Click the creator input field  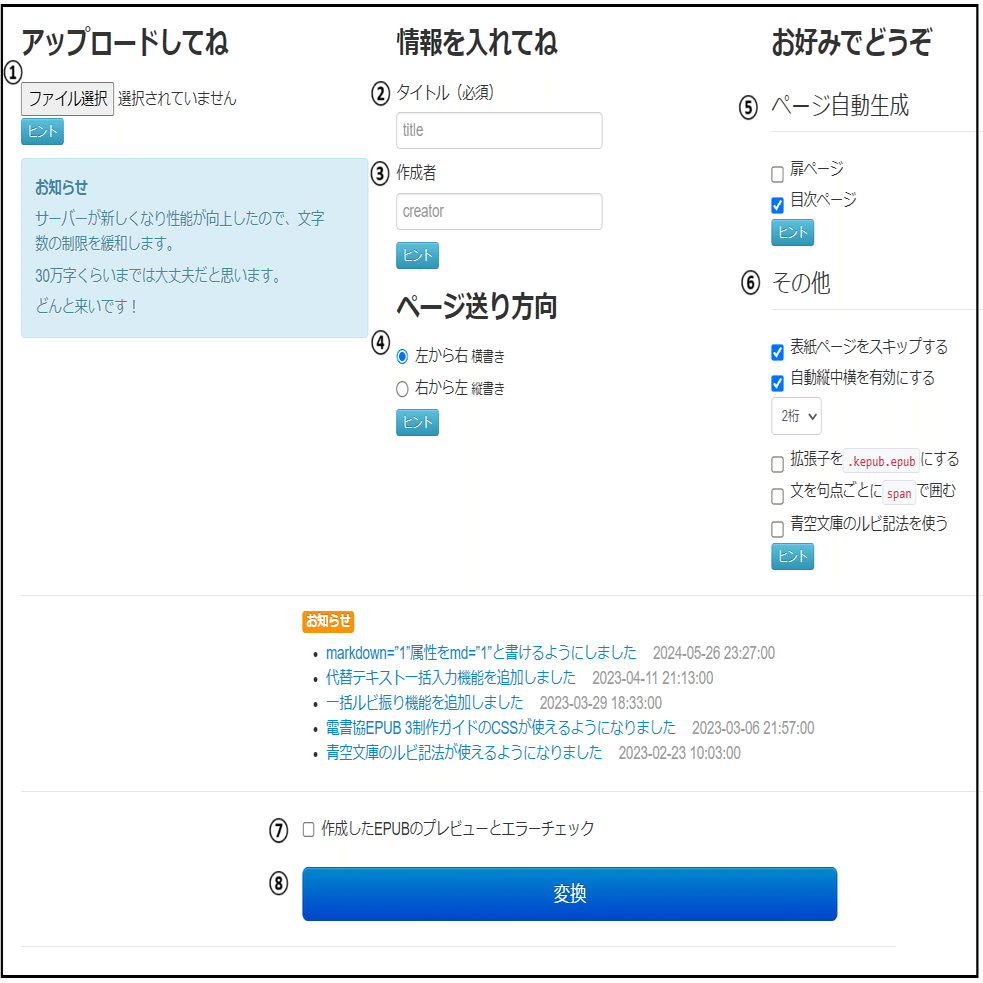tap(499, 211)
